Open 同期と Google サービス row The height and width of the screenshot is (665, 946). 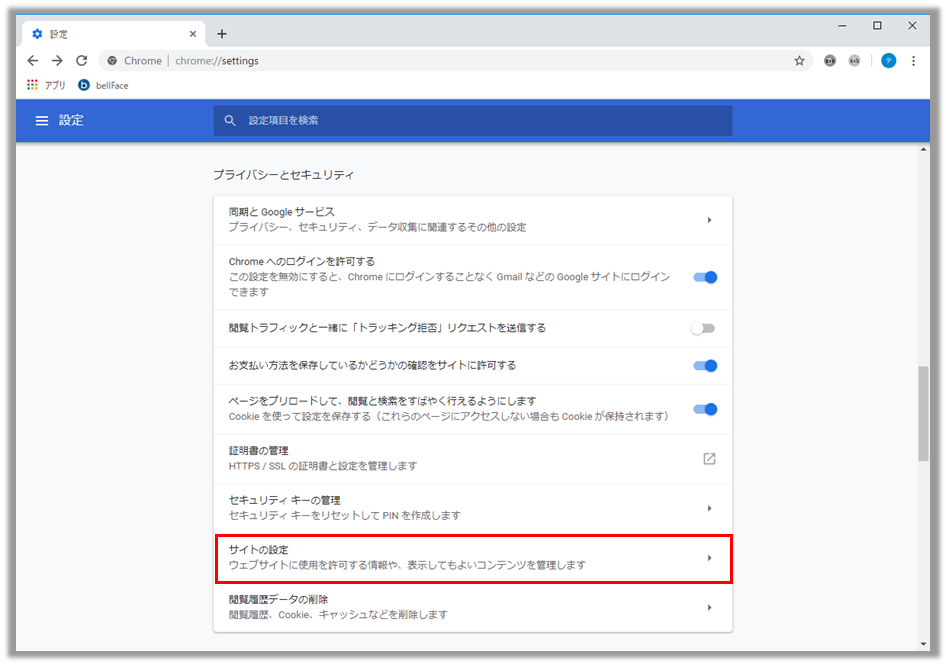pyautogui.click(x=473, y=220)
